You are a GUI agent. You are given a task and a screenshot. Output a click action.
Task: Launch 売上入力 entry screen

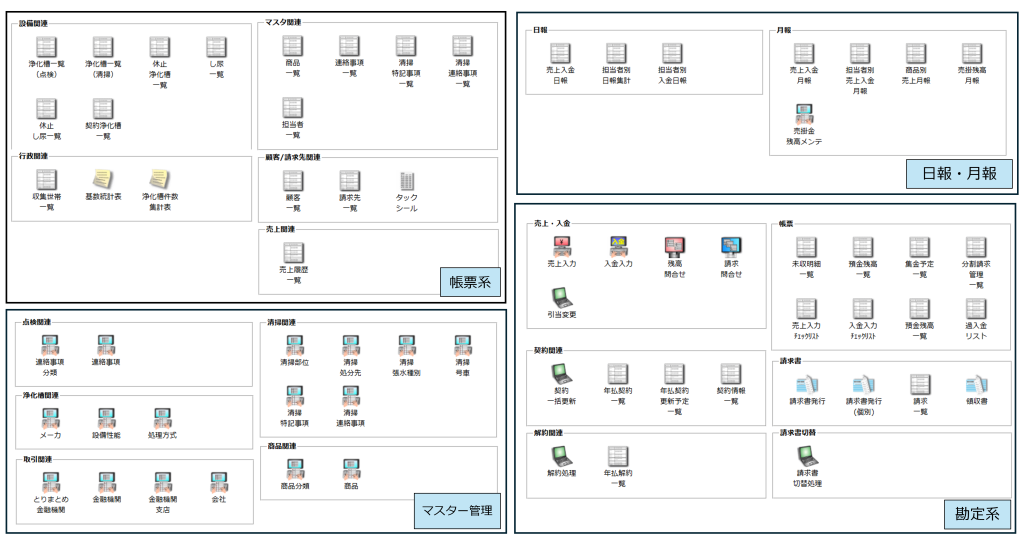562,247
